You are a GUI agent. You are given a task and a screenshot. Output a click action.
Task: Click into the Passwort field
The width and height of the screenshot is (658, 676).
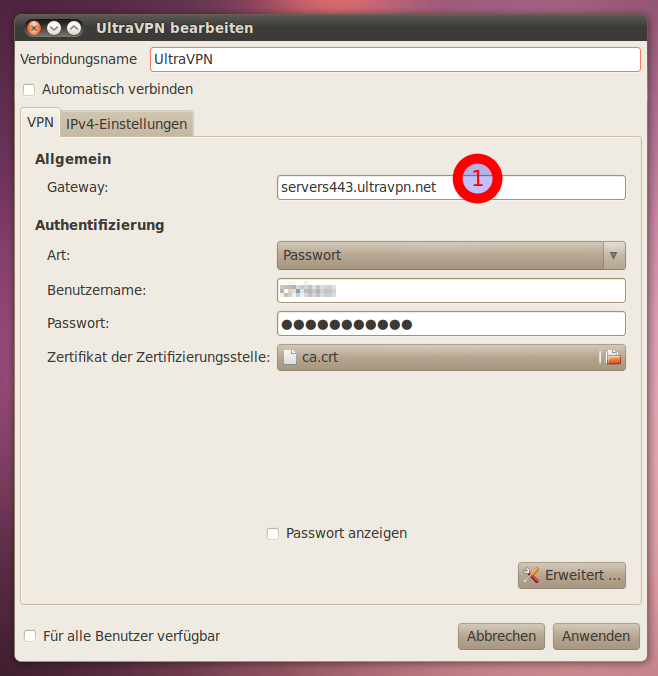point(450,324)
